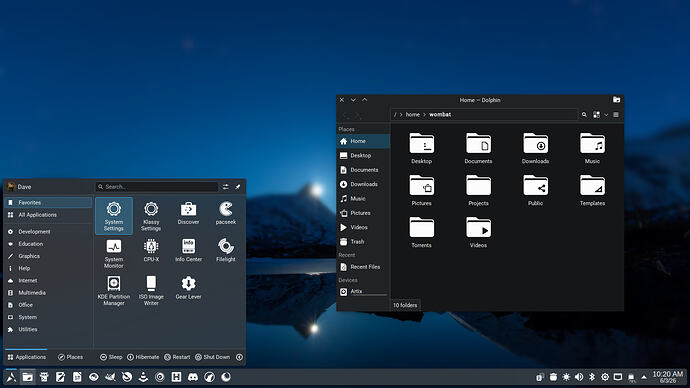Toggle the pin to keep launcher open
690x388 pixels.
(x=238, y=187)
